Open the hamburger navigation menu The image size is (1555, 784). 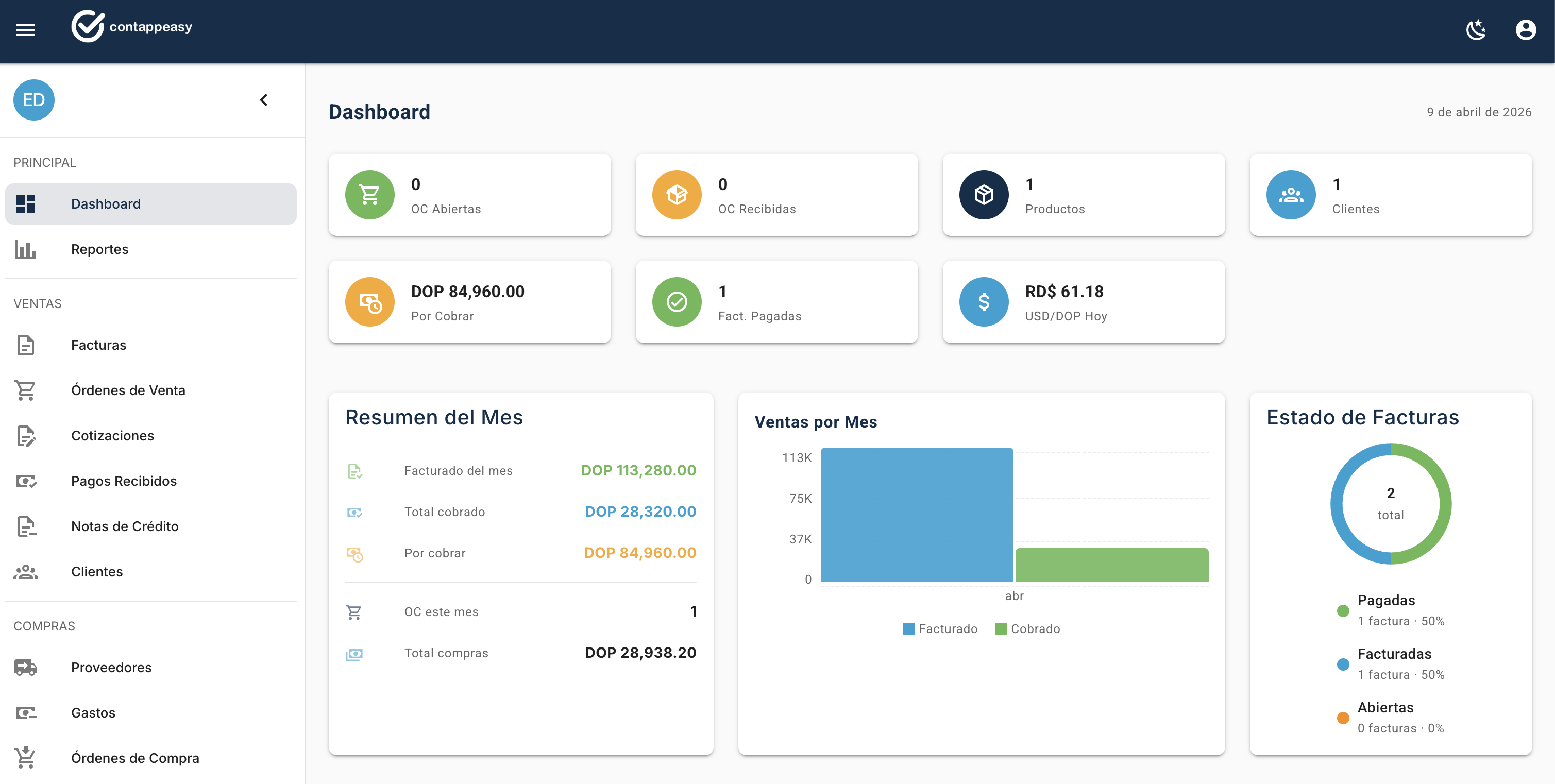click(25, 29)
